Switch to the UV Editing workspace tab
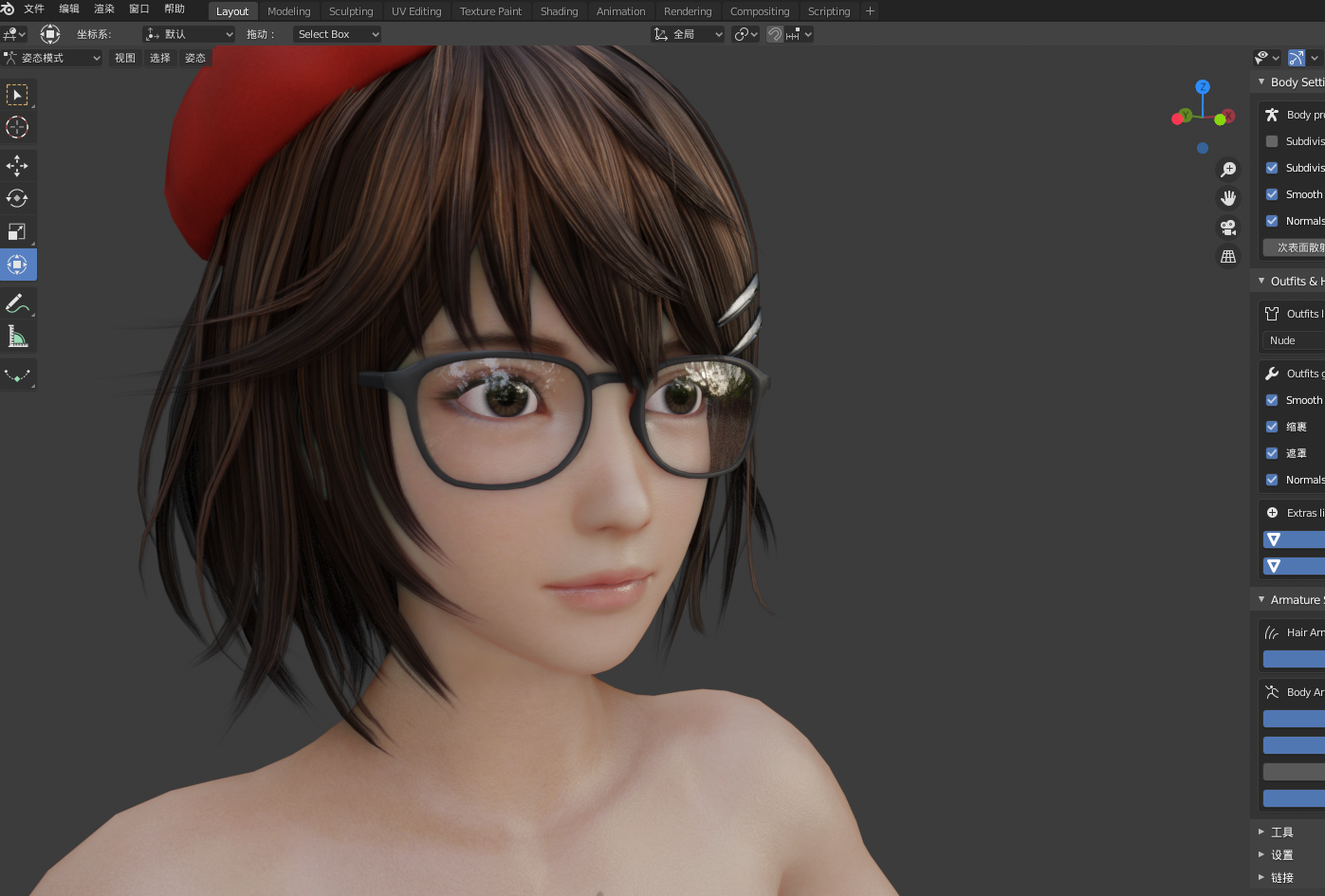The image size is (1325, 896). (x=416, y=11)
